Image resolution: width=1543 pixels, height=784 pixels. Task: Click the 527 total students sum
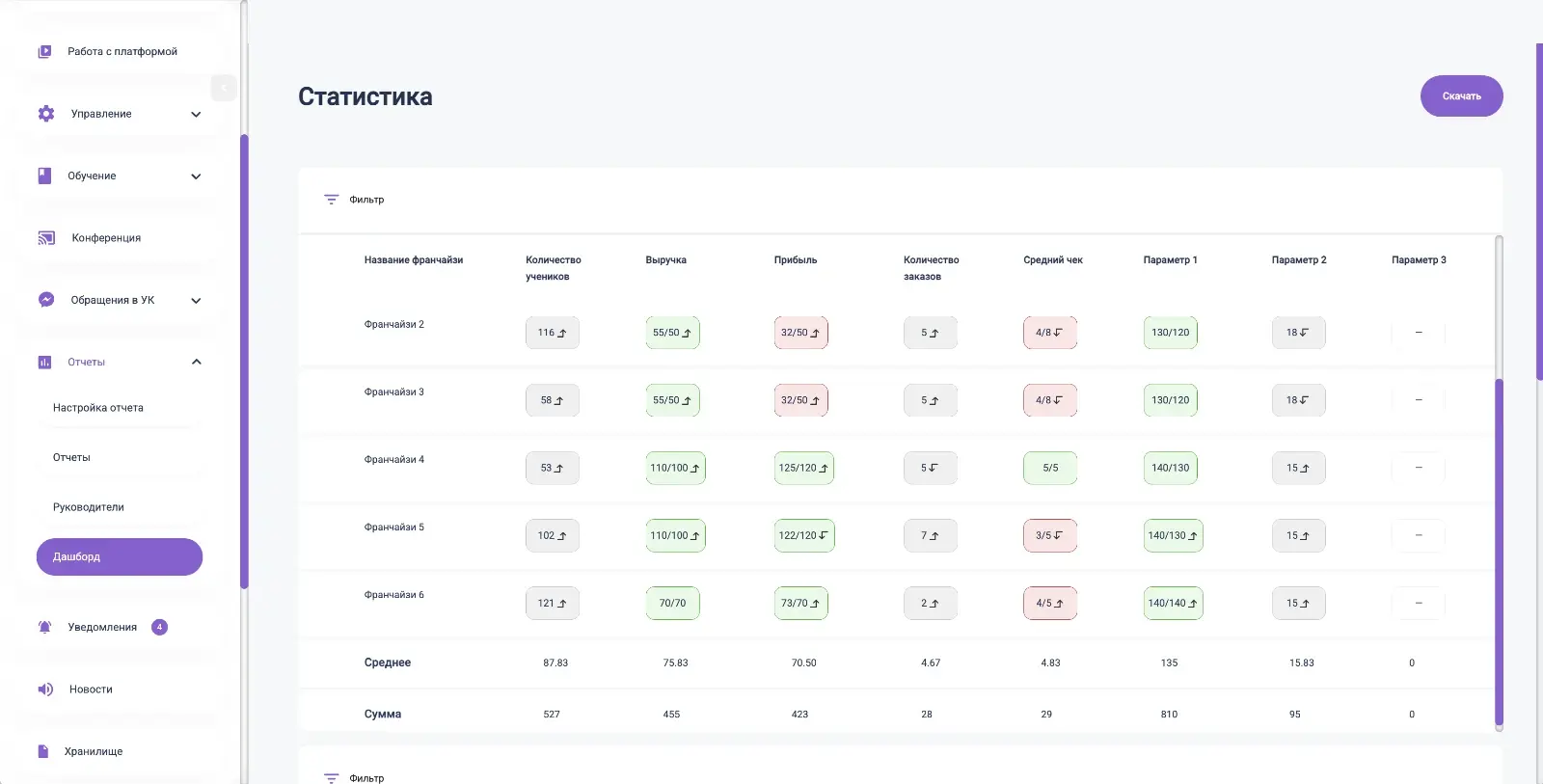tap(552, 715)
